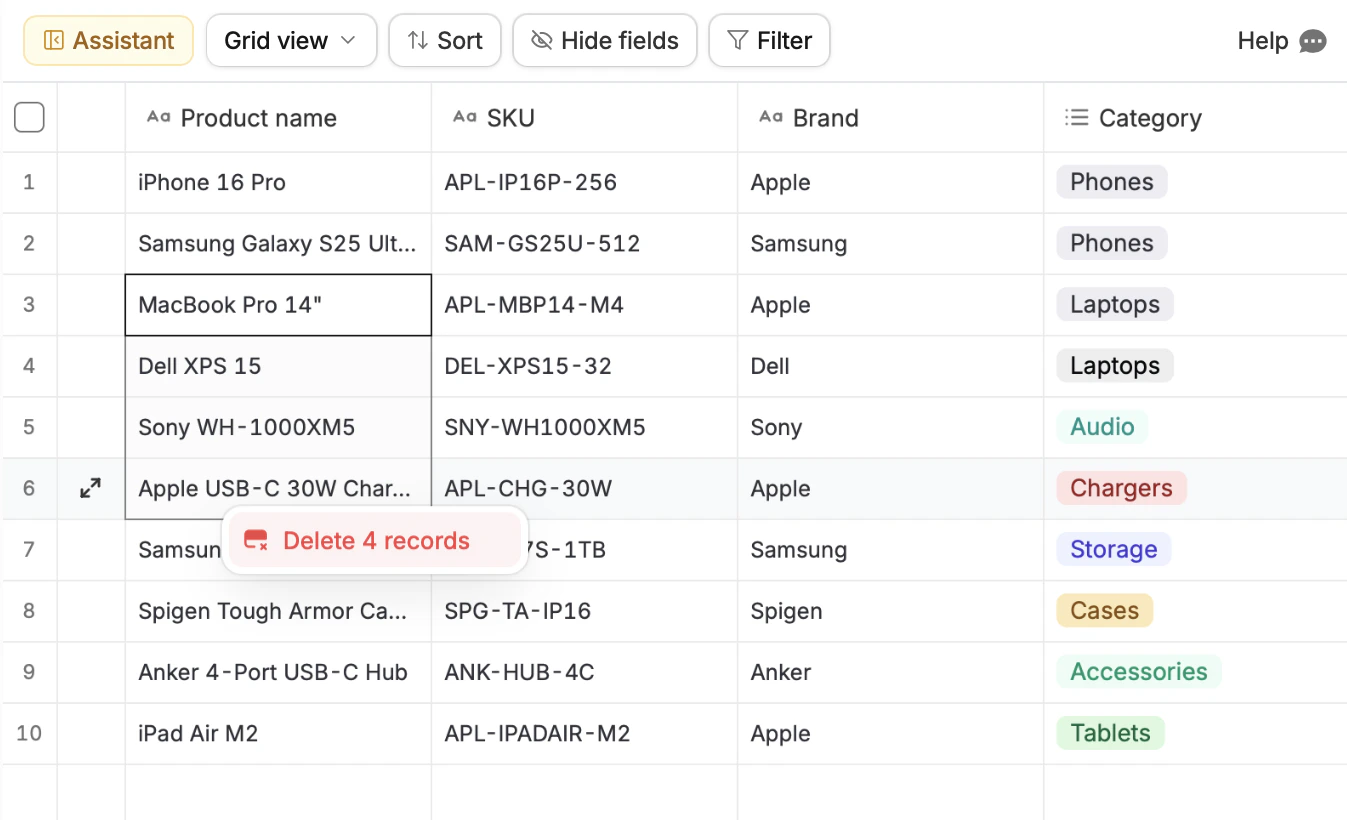Click SKU cell DEL-XPS15-32
Image resolution: width=1347 pixels, height=820 pixels.
tap(584, 366)
